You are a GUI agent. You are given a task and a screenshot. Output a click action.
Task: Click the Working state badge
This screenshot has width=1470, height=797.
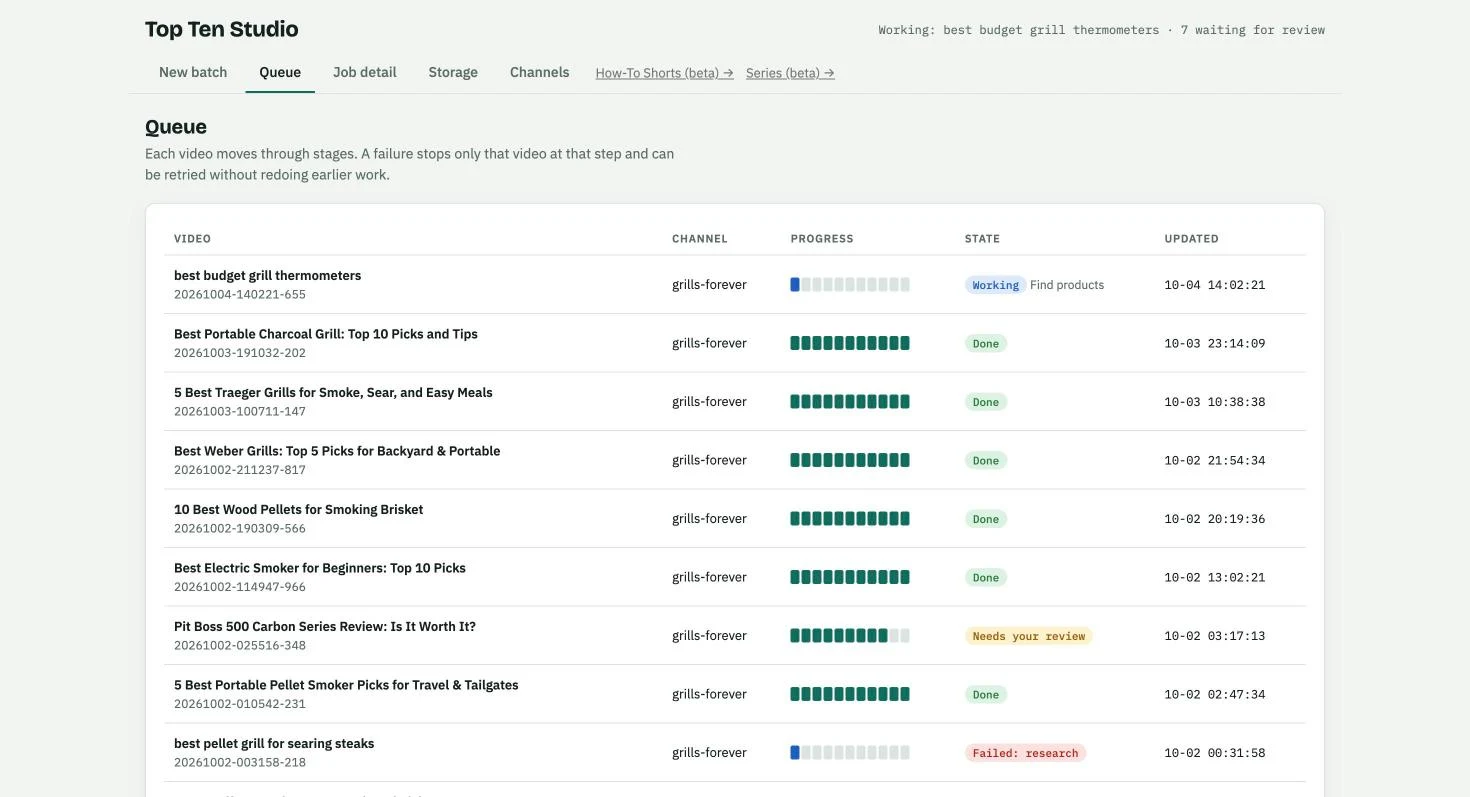pos(995,285)
